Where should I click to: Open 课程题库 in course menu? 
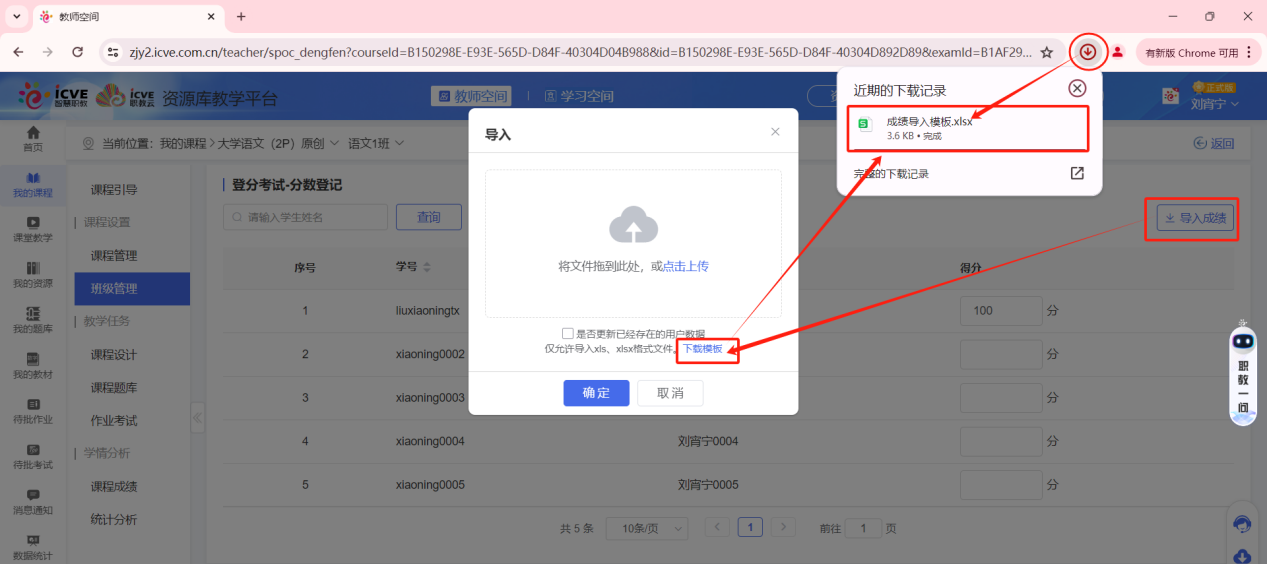pos(114,388)
